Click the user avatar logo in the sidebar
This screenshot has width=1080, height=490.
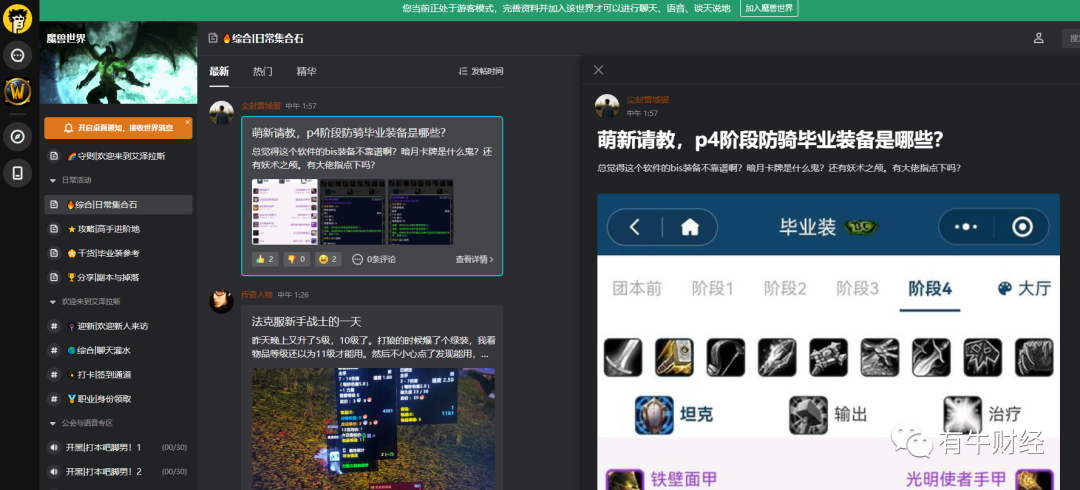tap(17, 17)
